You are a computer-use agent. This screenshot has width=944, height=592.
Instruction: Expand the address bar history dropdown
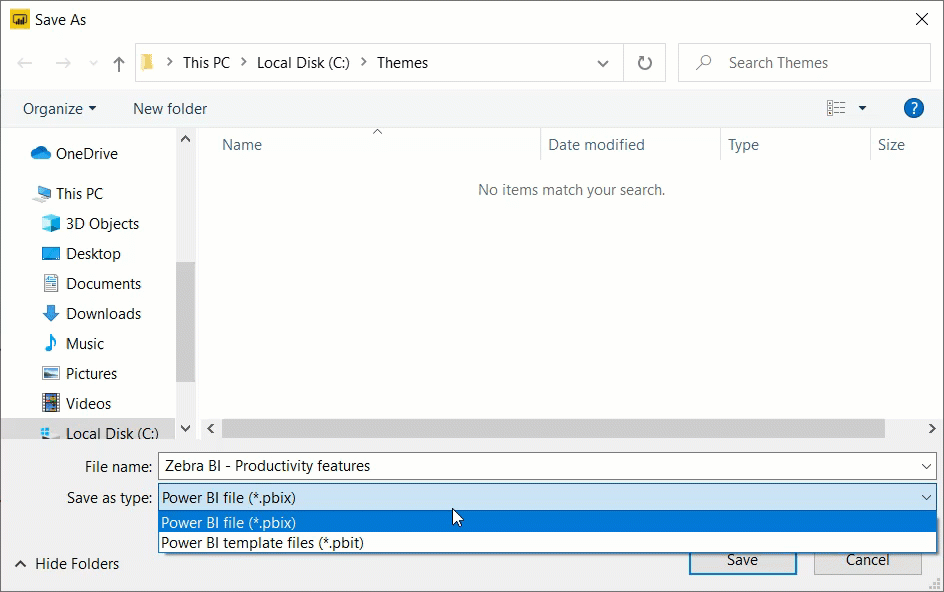click(603, 63)
